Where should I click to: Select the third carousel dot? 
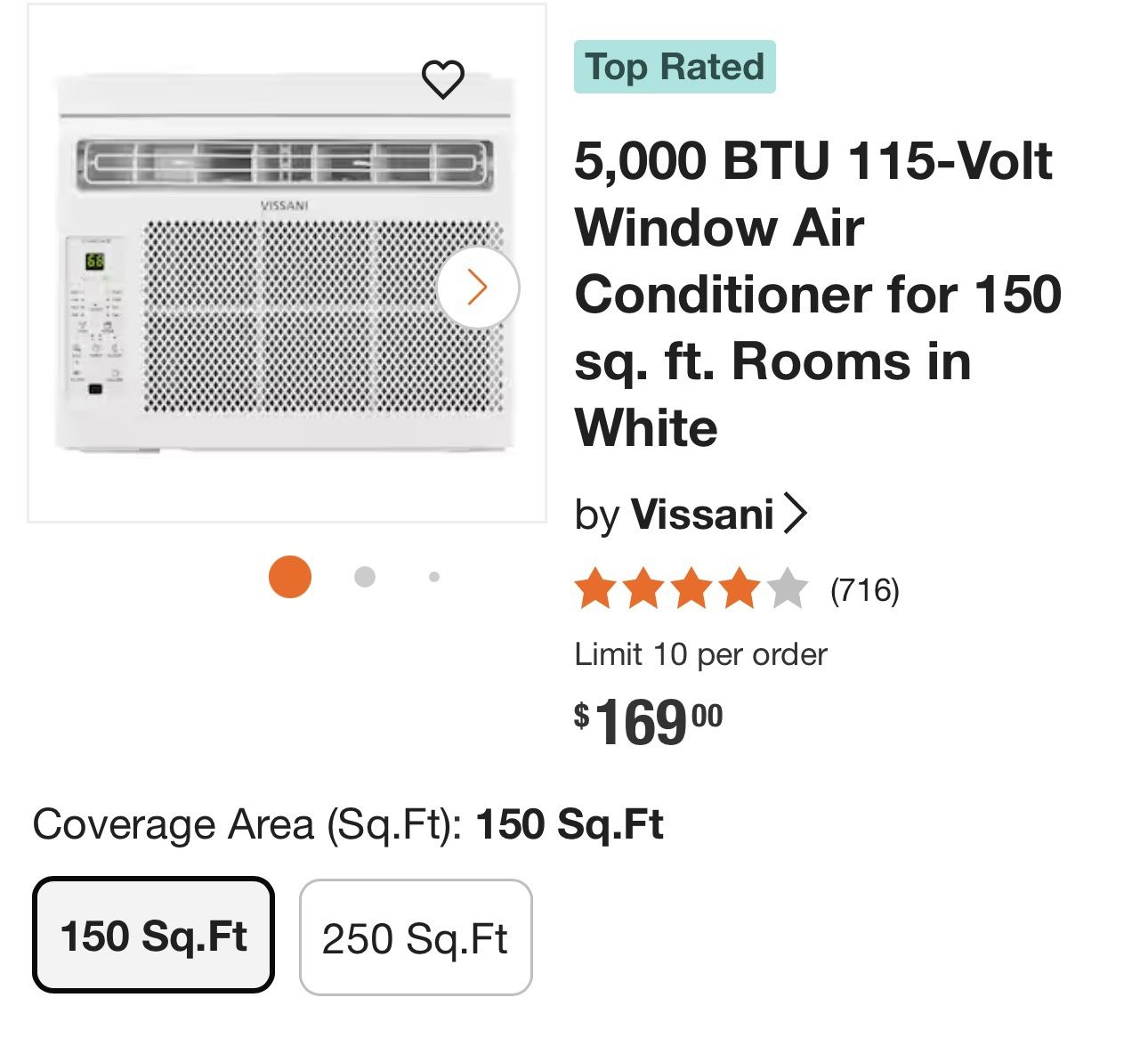tap(433, 576)
